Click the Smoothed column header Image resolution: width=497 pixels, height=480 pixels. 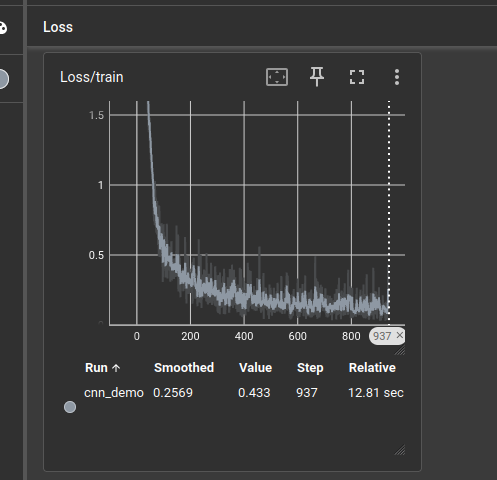pyautogui.click(x=184, y=368)
